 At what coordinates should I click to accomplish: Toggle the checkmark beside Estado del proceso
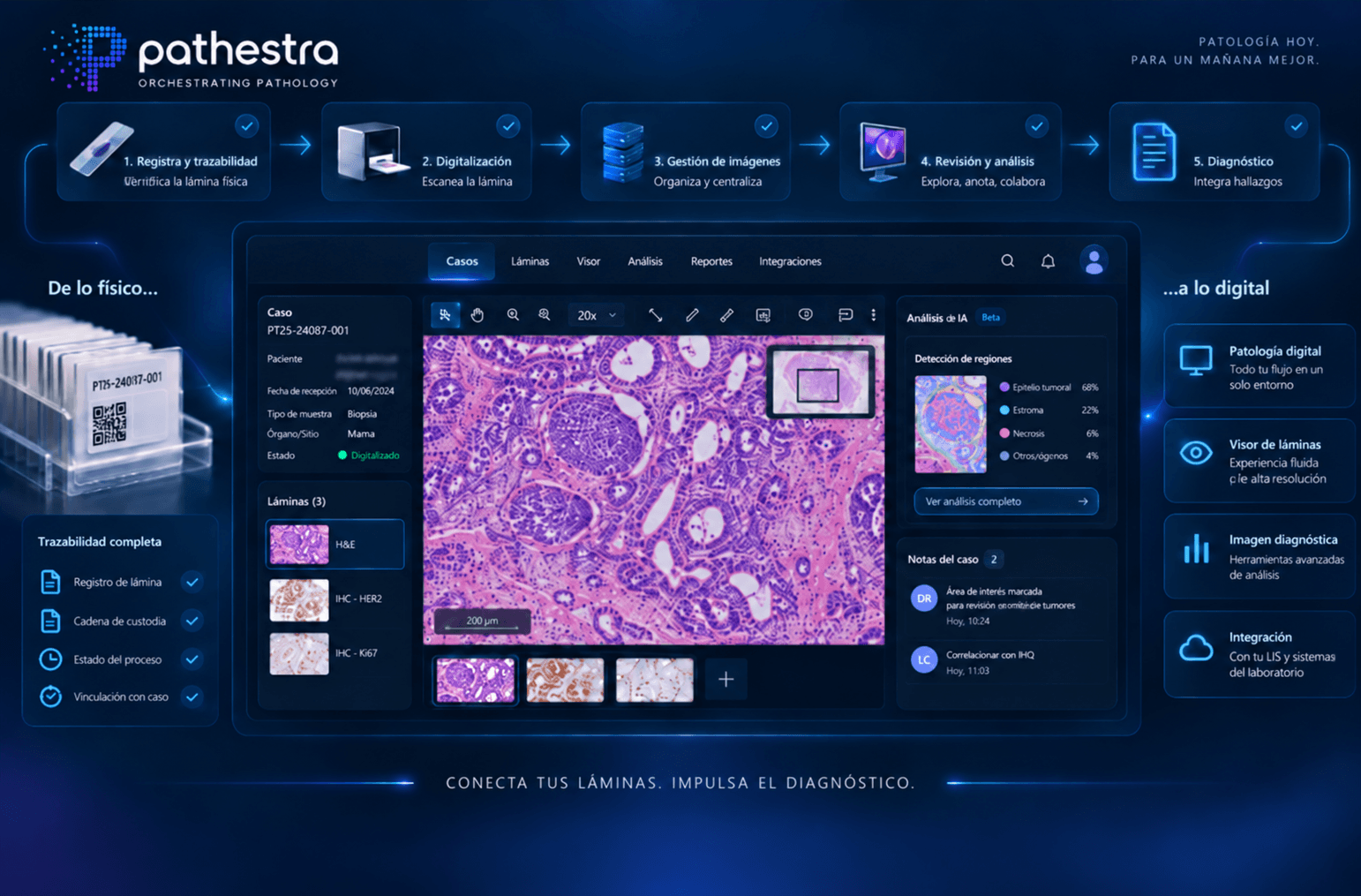tap(192, 659)
